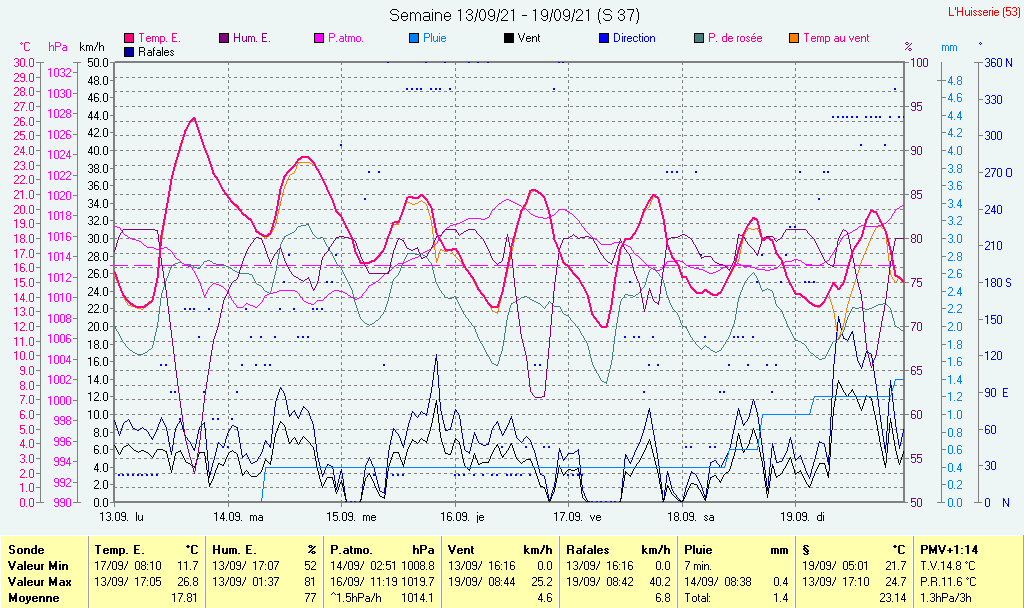Select the '90 E' direction axis label
This screenshot has width=1024, height=608.
[x=997, y=392]
